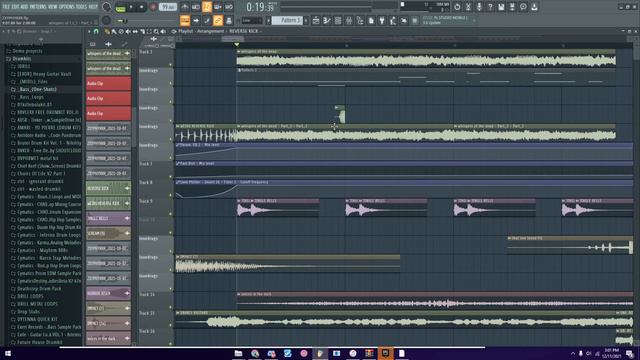Viewport: 640px width, 360px height.
Task: Open the FILE menu
Action: click(6, 7)
